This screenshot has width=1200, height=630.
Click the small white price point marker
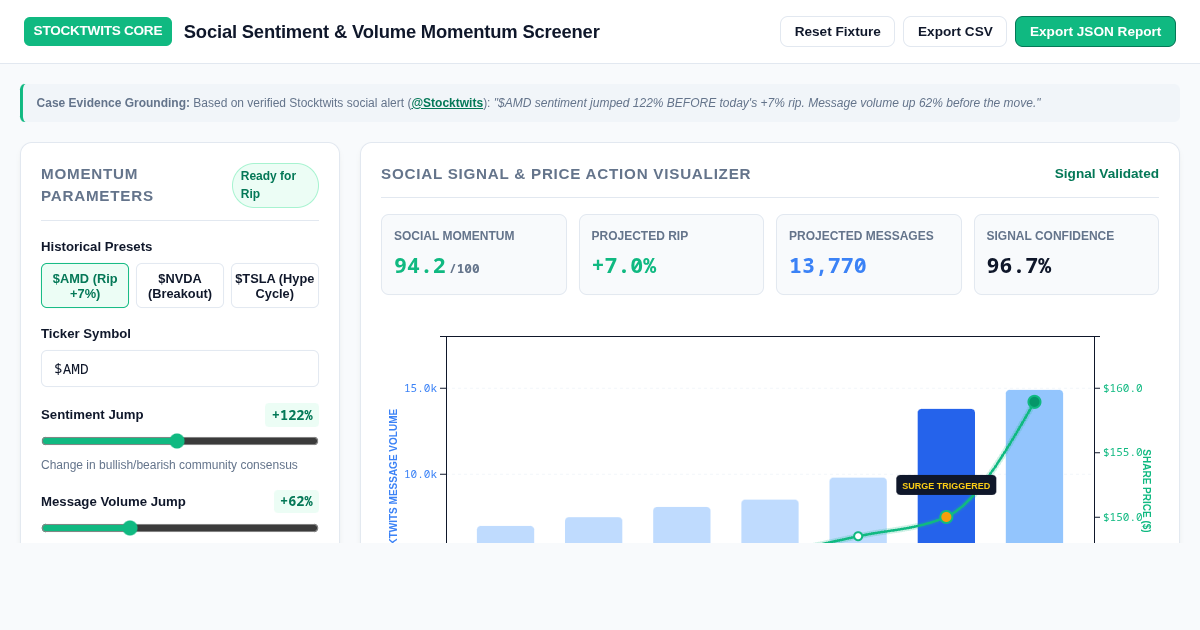(x=858, y=536)
